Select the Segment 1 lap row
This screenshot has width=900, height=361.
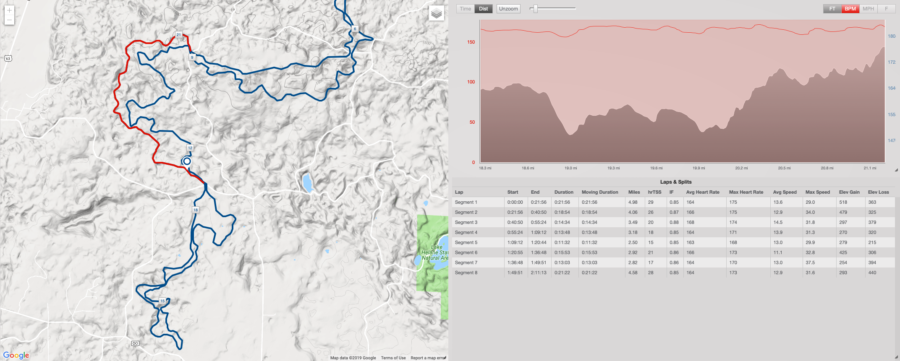click(673, 202)
